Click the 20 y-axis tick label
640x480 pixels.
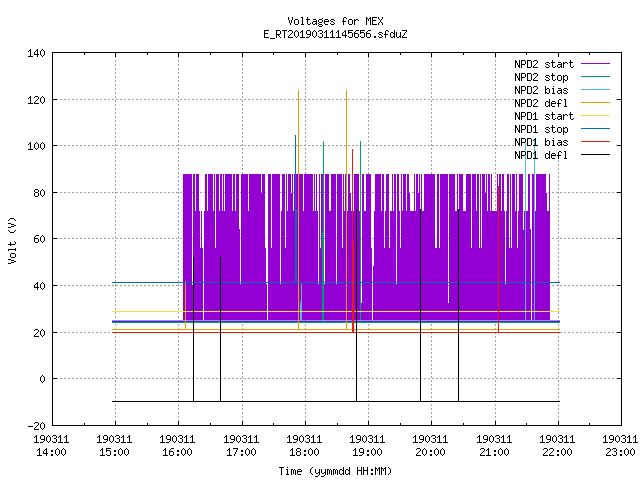pyautogui.click(x=40, y=333)
